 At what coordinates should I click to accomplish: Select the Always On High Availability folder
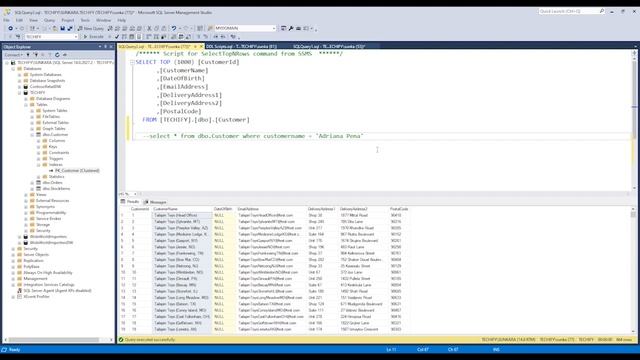pyautogui.click(x=48, y=273)
